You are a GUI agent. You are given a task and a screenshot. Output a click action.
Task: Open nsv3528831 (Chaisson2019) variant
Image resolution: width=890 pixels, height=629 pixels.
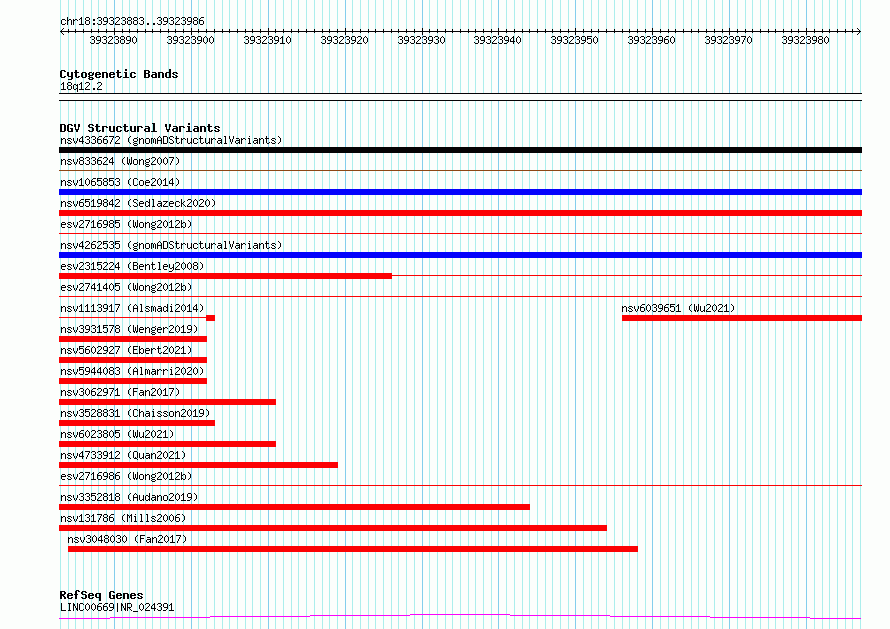click(135, 413)
